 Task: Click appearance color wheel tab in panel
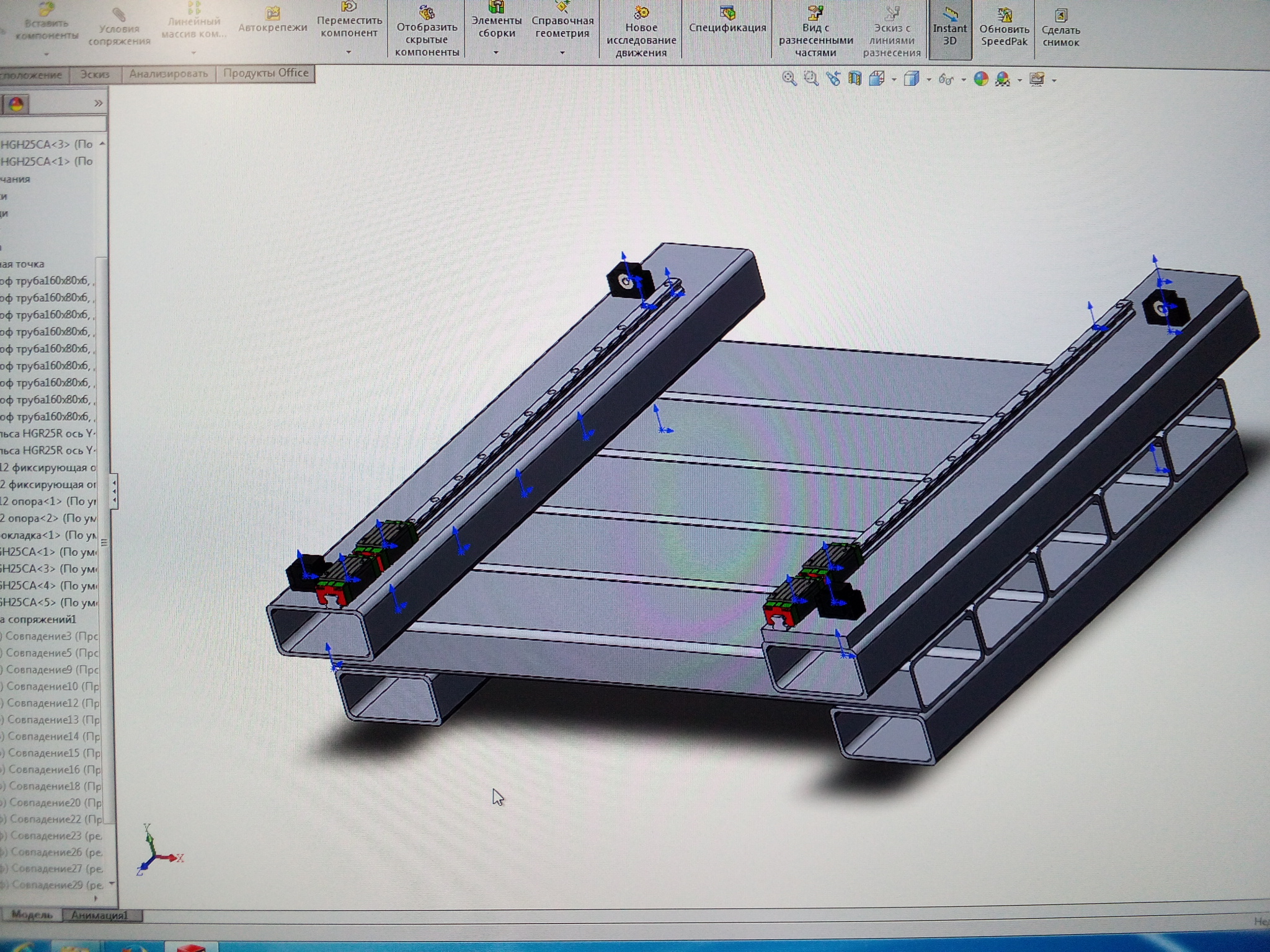(16, 104)
